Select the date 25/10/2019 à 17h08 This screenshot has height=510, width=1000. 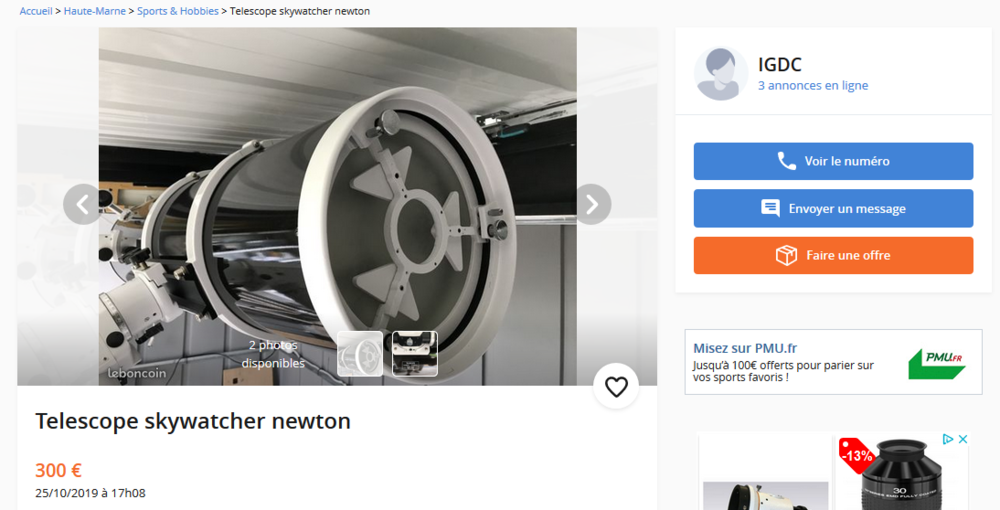tap(90, 493)
